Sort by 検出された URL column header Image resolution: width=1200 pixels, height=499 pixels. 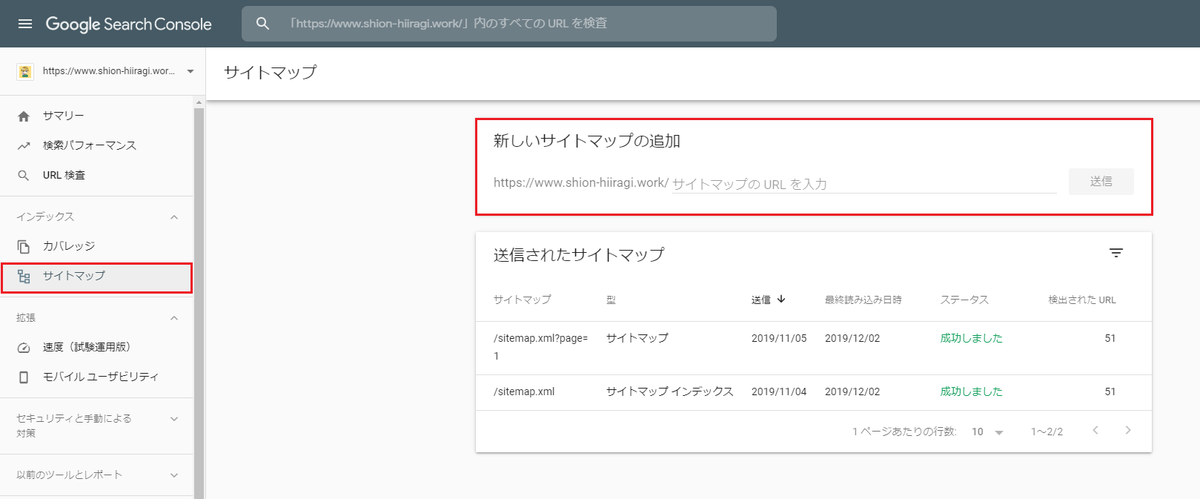(1082, 300)
